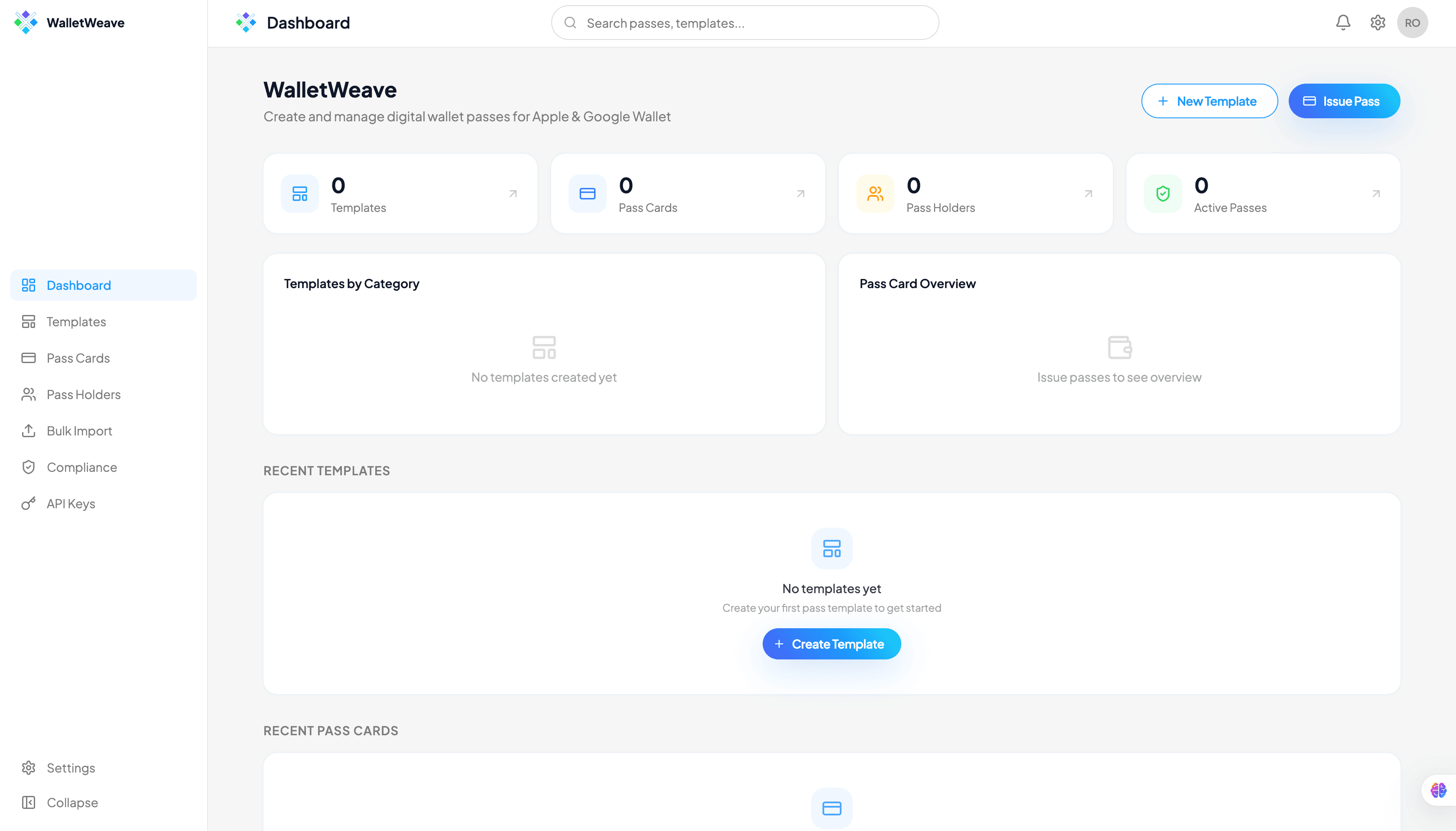The image size is (1456, 831).
Task: Open the RO profile avatar menu
Action: tap(1413, 22)
